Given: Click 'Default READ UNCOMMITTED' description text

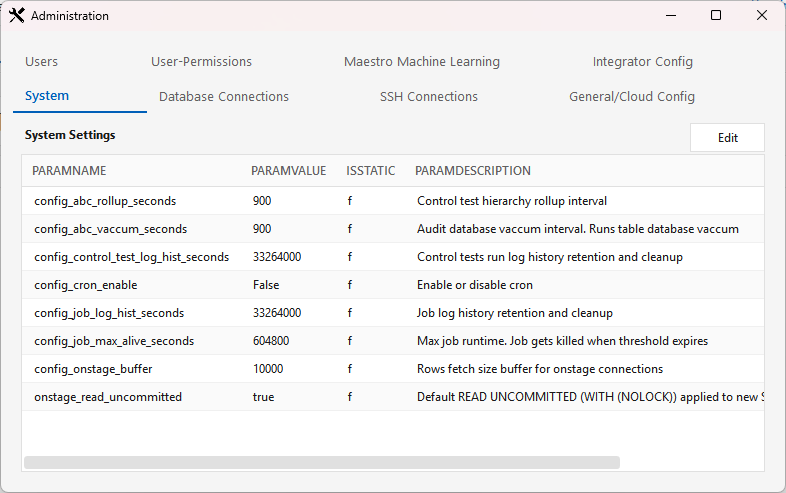Looking at the screenshot, I should coord(590,397).
